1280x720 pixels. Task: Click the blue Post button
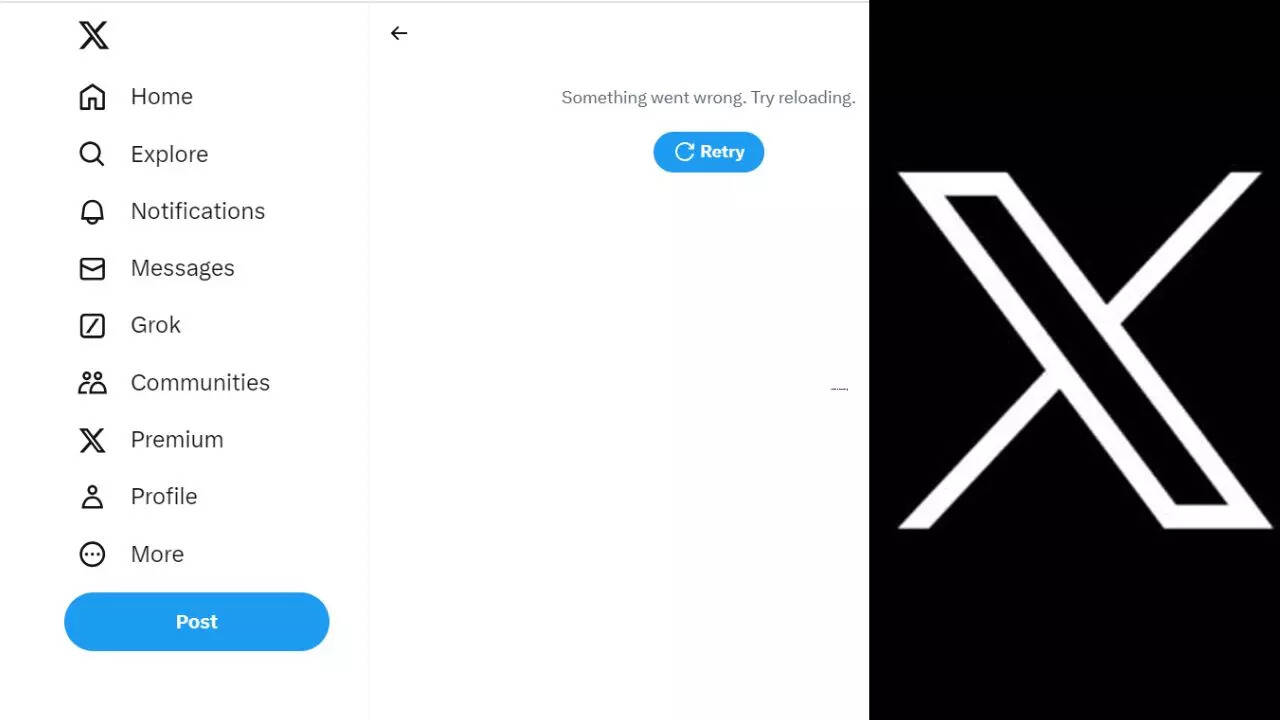(197, 622)
